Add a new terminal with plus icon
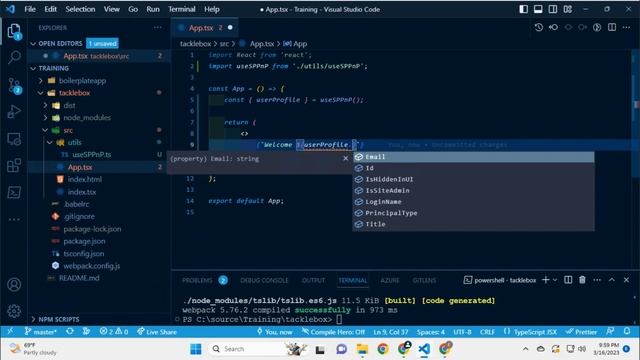This screenshot has height=360, width=640. click(545, 280)
